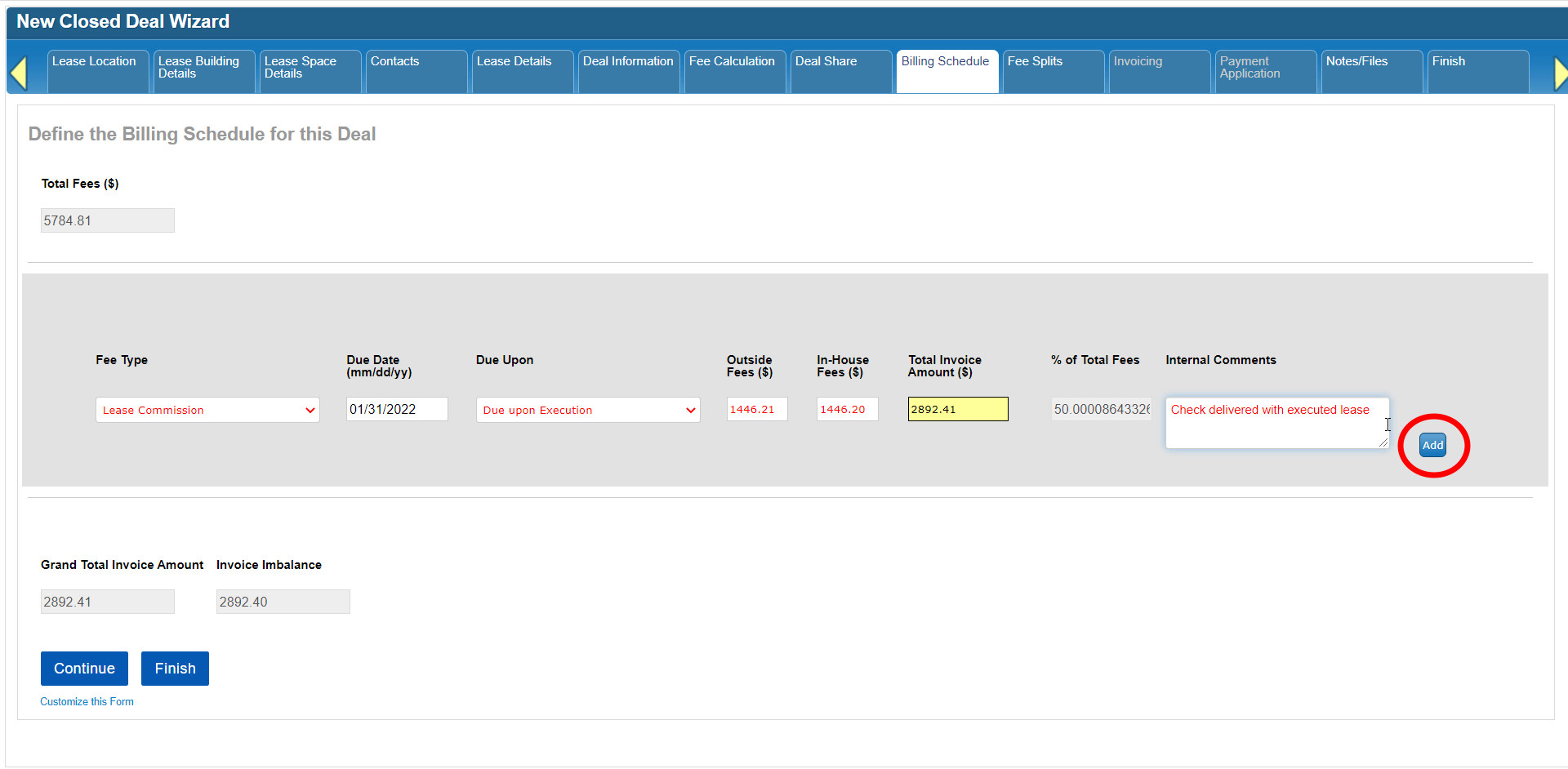Expand the Fee Type dropdown

[x=207, y=410]
